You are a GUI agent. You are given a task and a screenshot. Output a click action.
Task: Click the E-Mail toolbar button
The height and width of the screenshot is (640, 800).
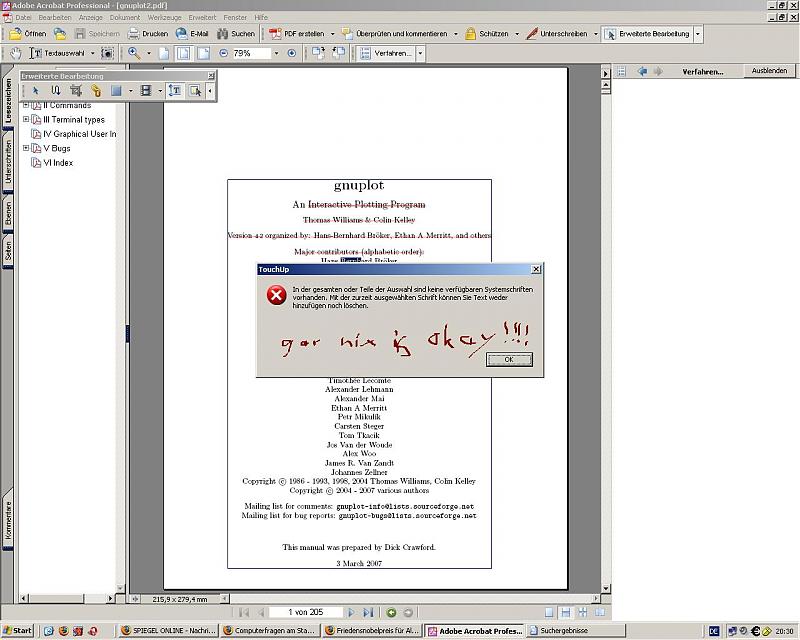192,34
